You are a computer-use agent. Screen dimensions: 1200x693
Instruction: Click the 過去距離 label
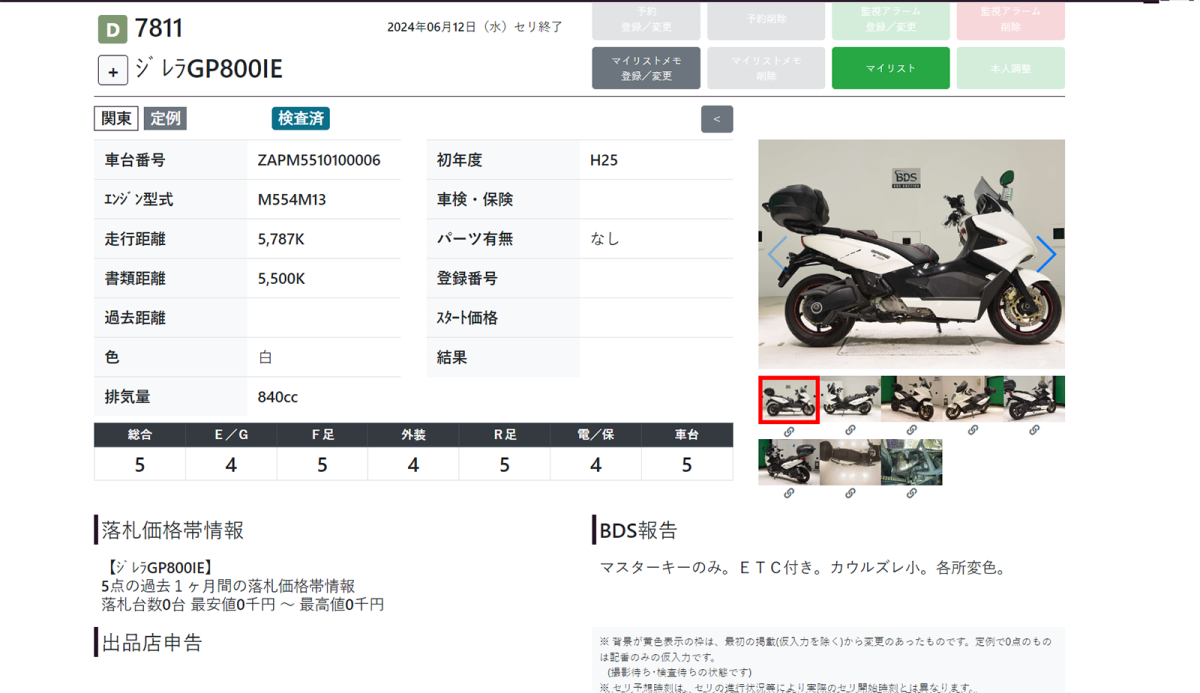tap(135, 318)
